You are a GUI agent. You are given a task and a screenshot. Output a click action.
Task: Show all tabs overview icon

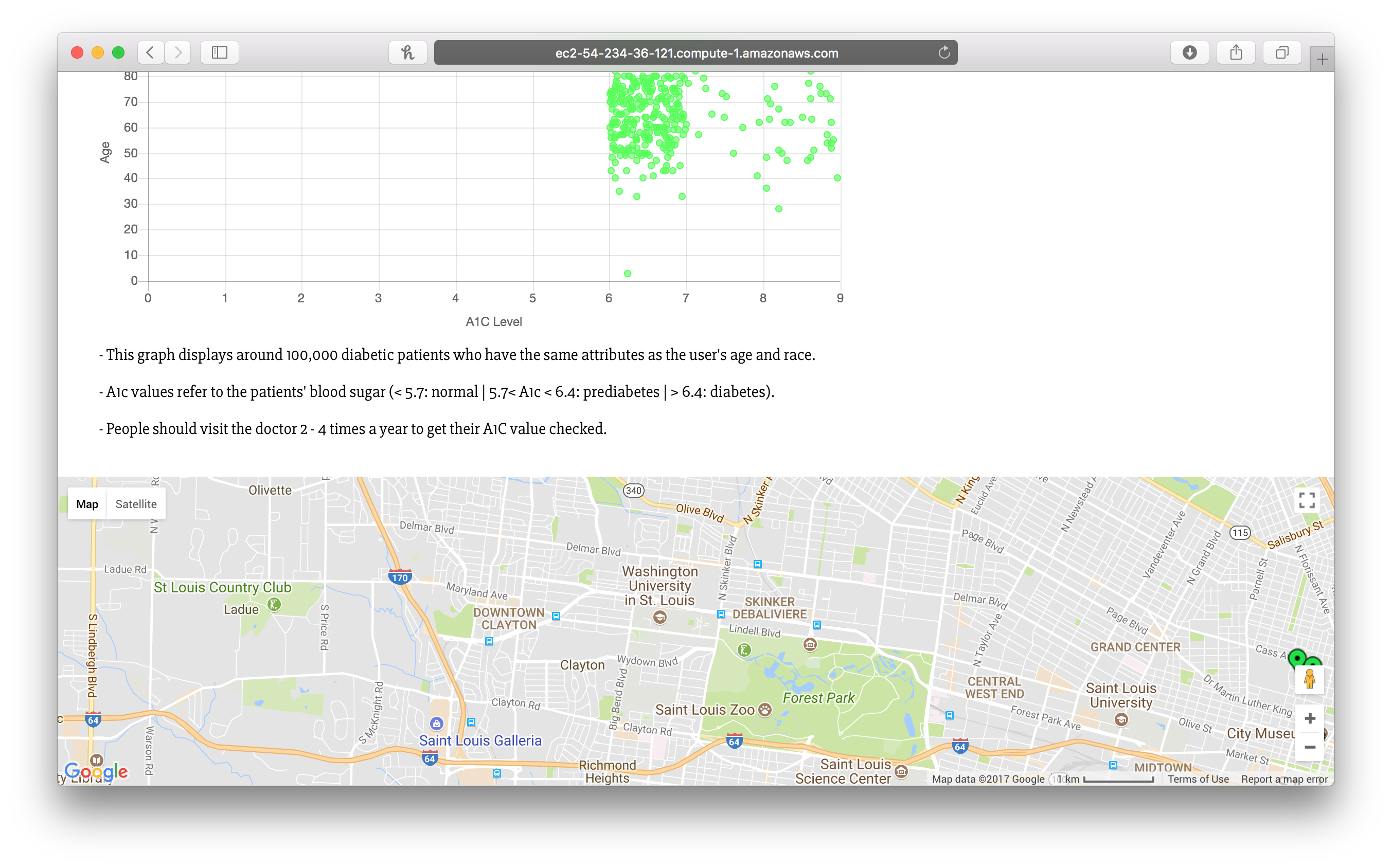pyautogui.click(x=1282, y=53)
